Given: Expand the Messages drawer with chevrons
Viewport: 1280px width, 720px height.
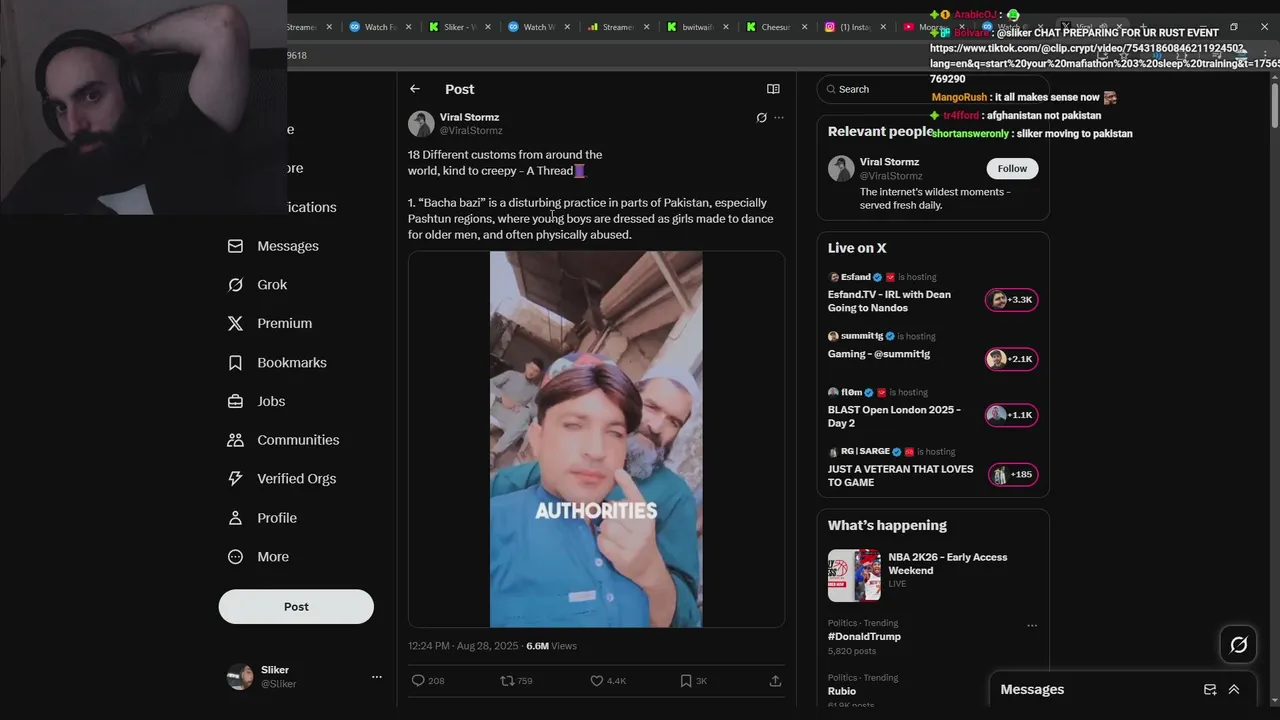Looking at the screenshot, I should (1234, 690).
